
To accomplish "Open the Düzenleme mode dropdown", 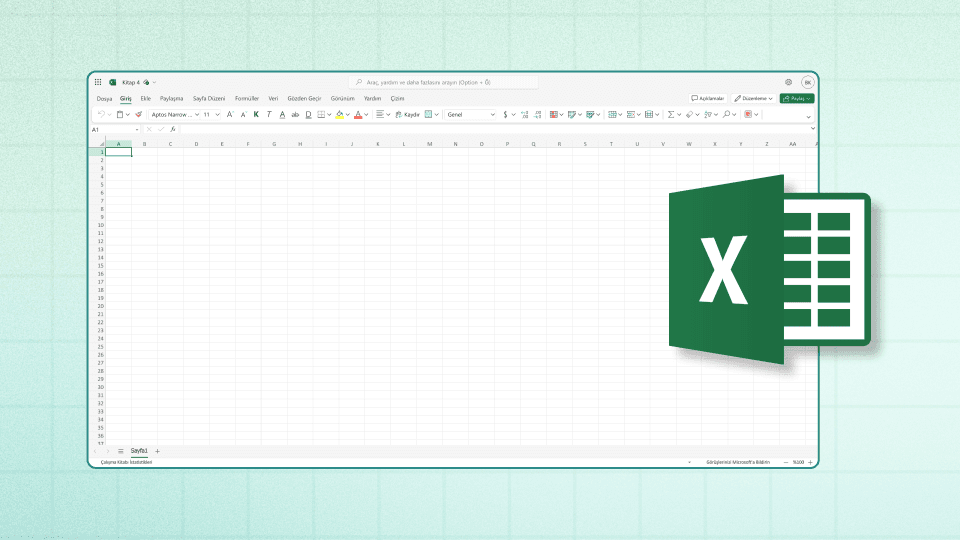I will (x=753, y=99).
